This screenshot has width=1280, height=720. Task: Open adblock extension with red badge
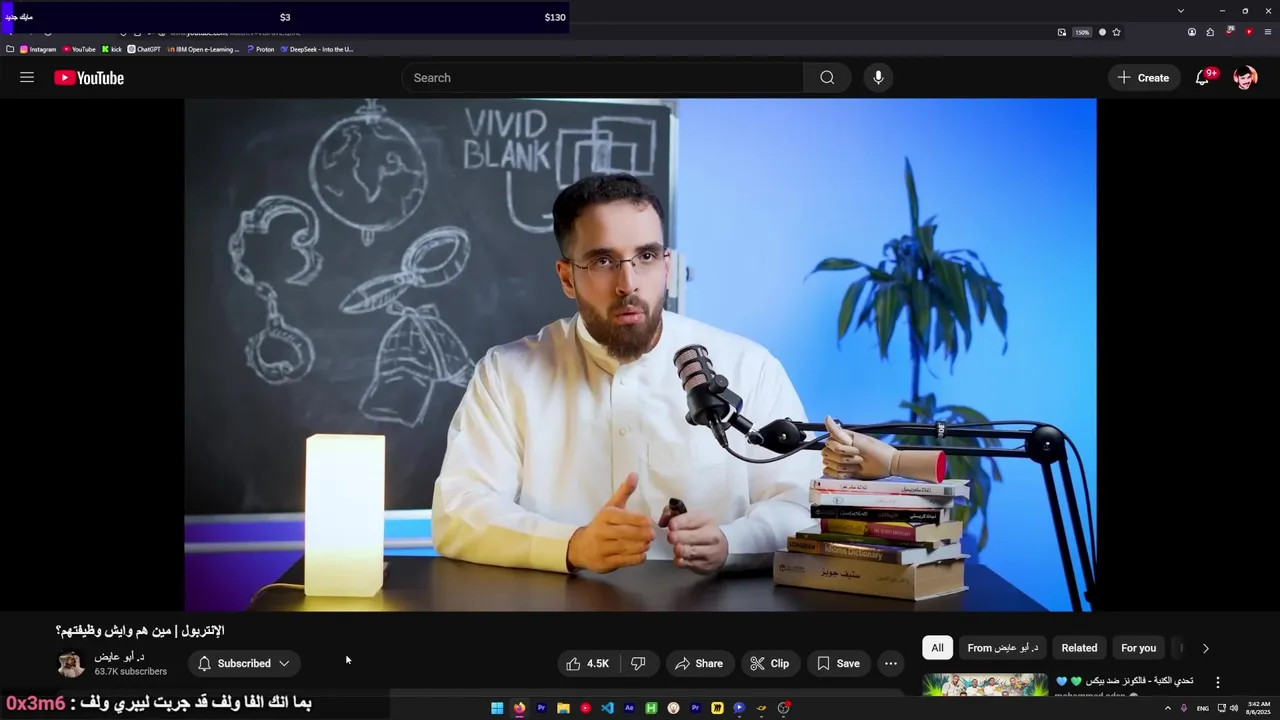tap(1230, 31)
